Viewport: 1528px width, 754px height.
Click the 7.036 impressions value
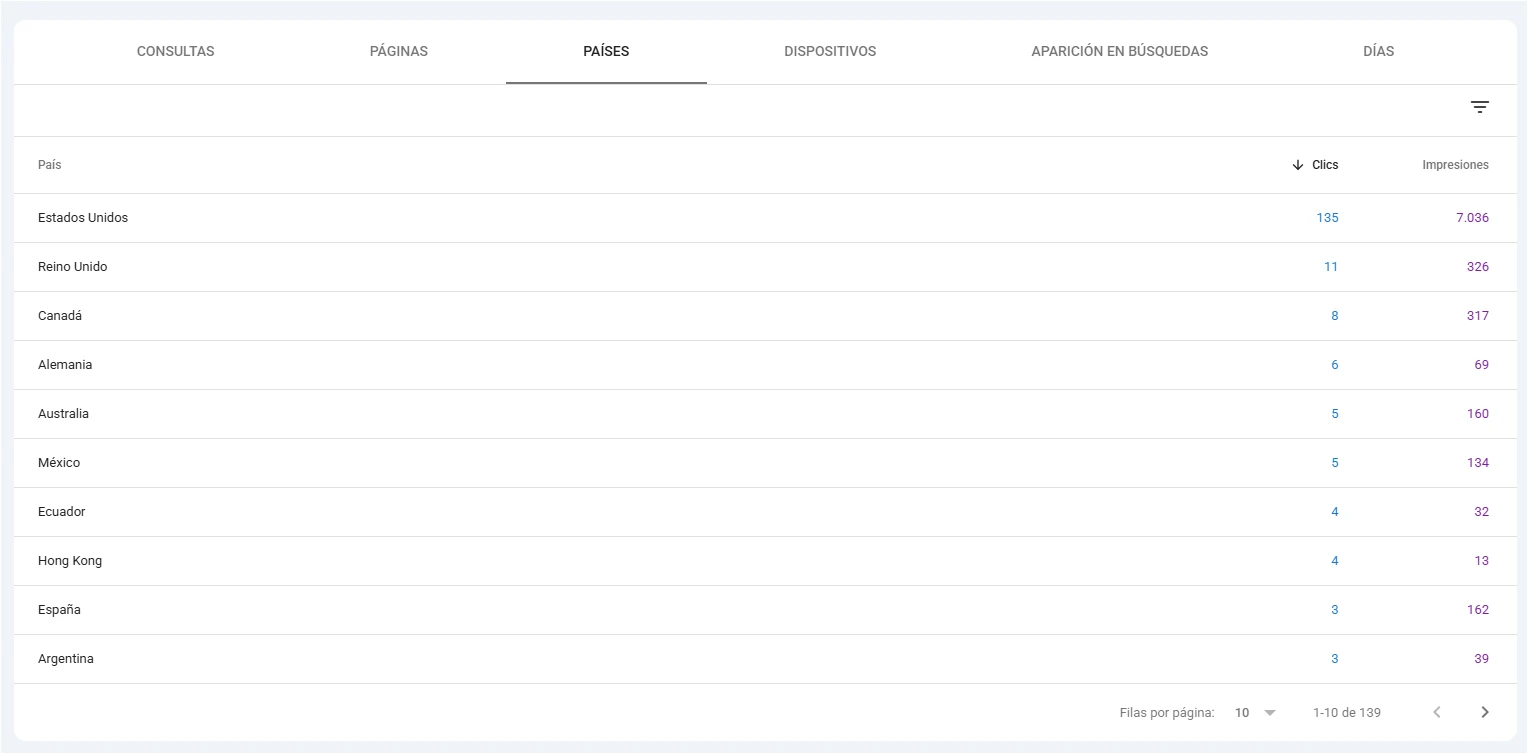click(x=1472, y=218)
